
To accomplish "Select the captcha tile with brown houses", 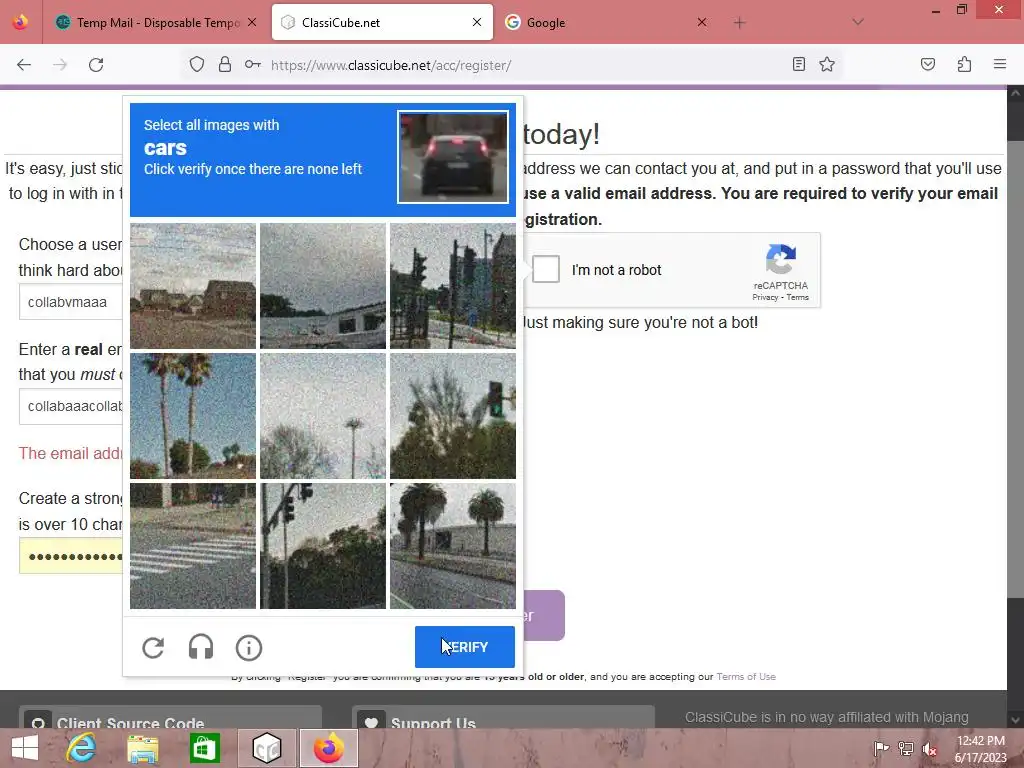I will (x=193, y=286).
